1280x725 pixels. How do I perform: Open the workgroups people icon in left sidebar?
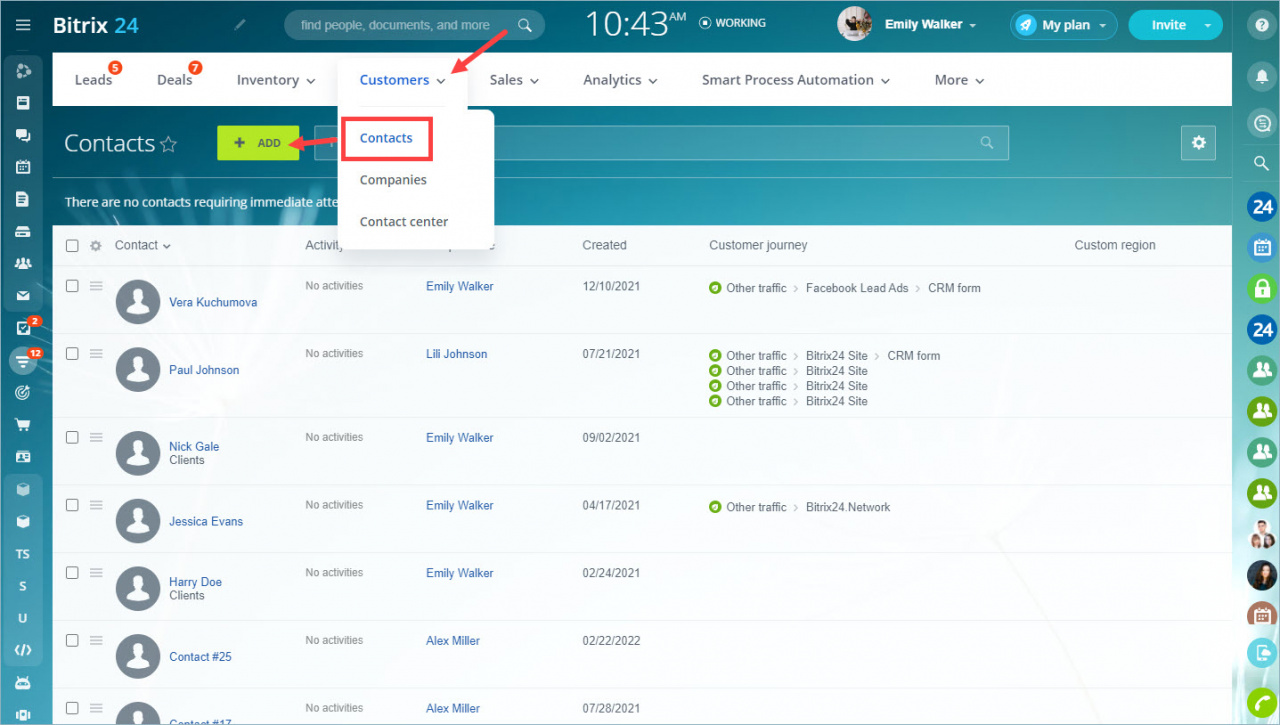coord(23,264)
